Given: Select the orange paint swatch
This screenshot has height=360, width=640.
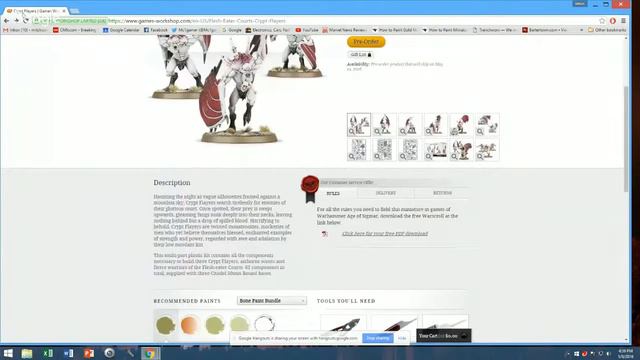Looking at the screenshot, I should [190, 325].
